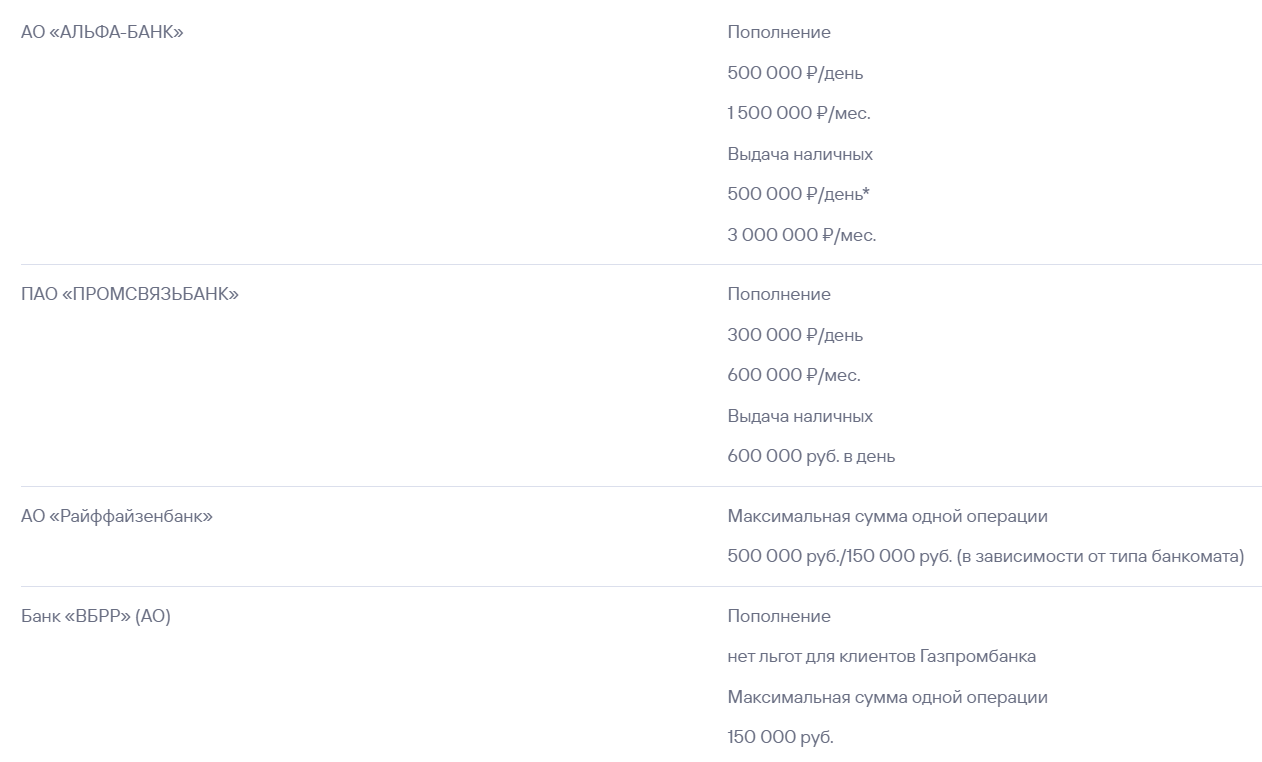Click Promsvyazbank's Пополнение heading
This screenshot has width=1262, height=762.
tap(779, 294)
